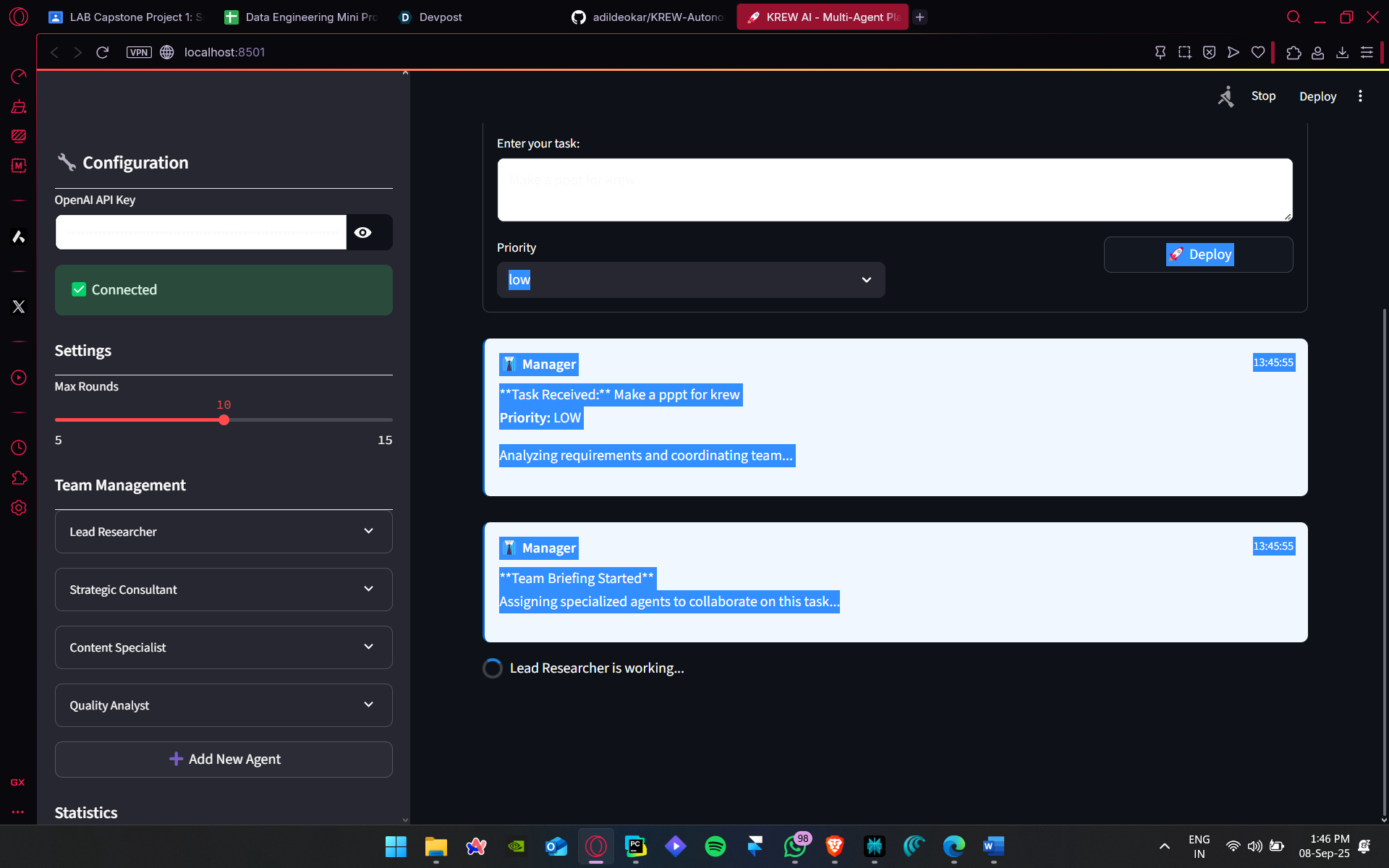Screen dimensions: 1389x868
Task: Stop the running Streamlit script
Action: click(x=1263, y=96)
